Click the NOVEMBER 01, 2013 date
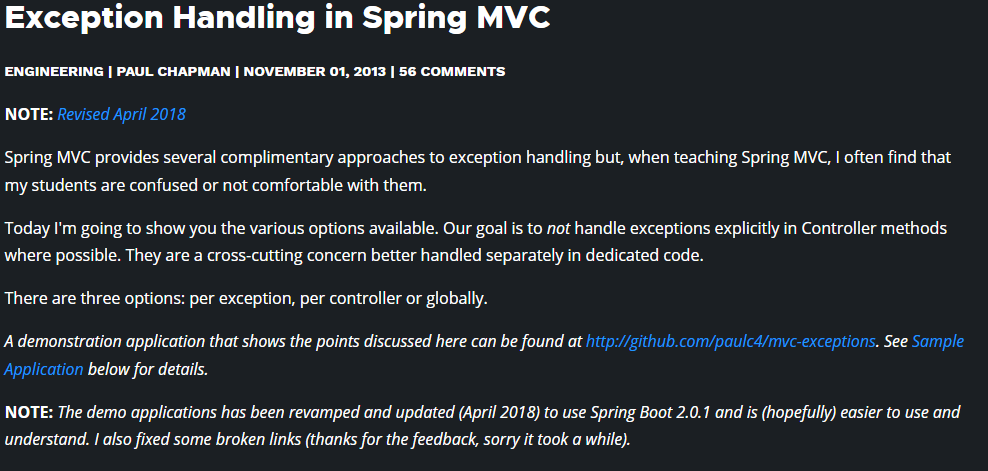This screenshot has height=471, width=988. tap(314, 71)
